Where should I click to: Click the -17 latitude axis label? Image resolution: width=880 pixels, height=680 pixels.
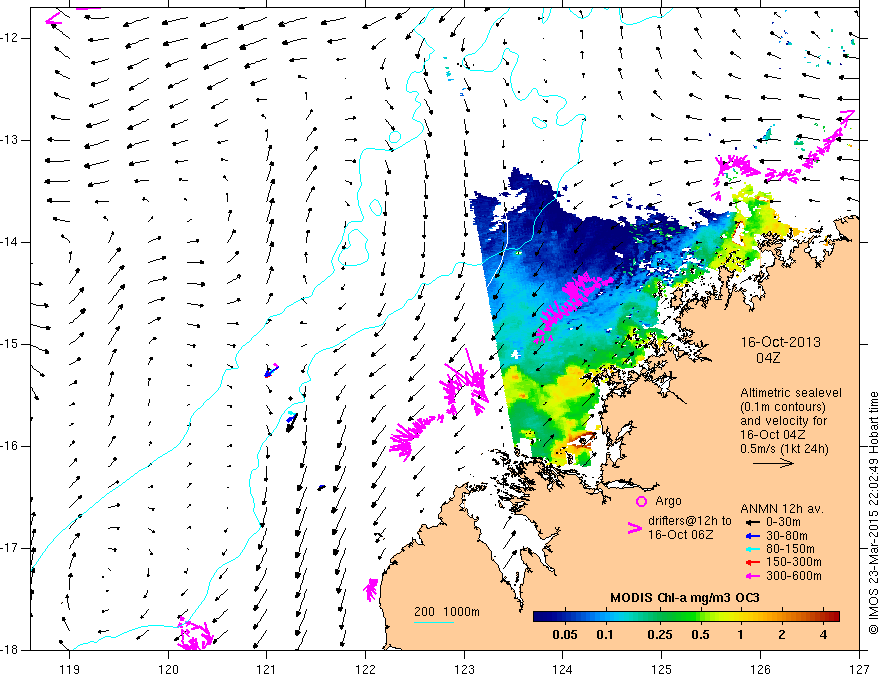11,548
